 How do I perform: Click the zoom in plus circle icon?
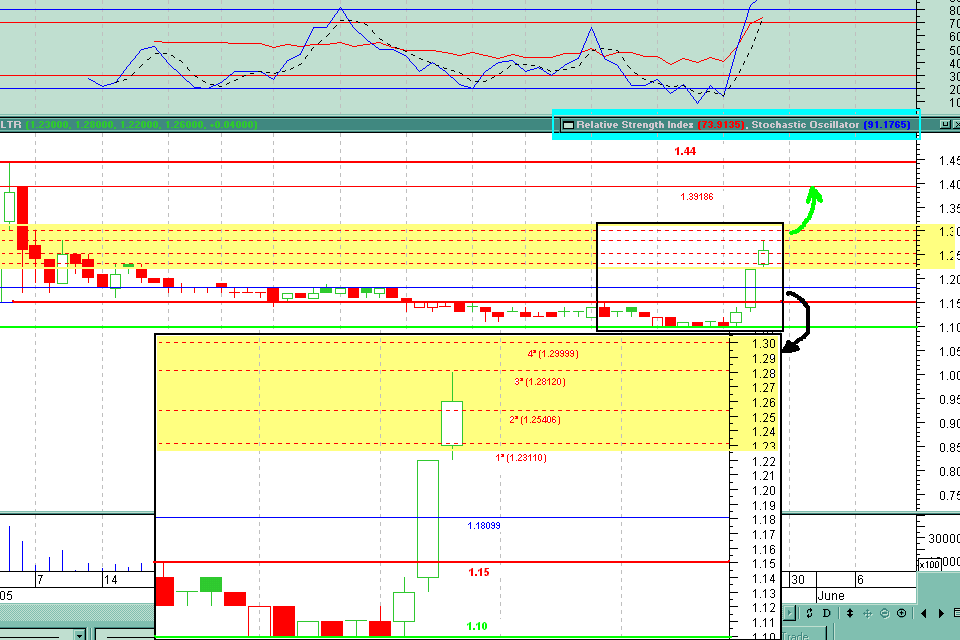pos(901,613)
